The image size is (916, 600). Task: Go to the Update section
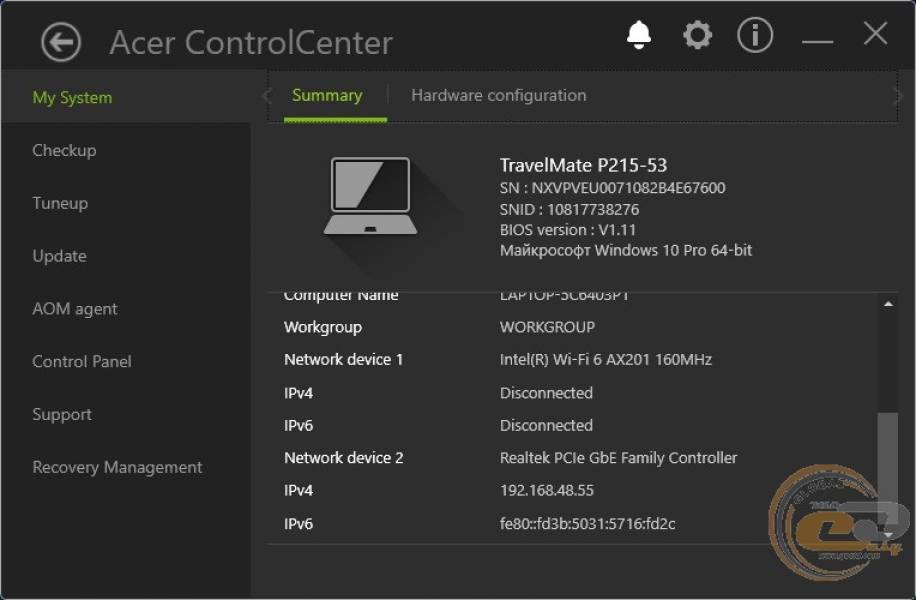[60, 256]
